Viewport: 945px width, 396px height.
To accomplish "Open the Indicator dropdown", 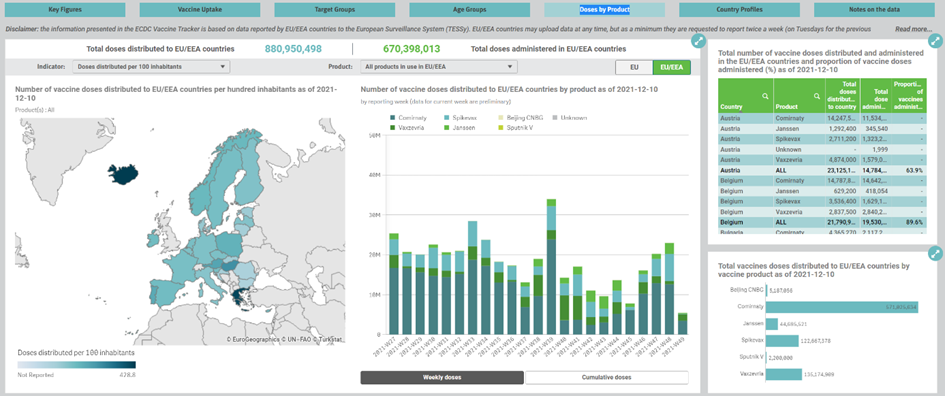I will [x=151, y=67].
